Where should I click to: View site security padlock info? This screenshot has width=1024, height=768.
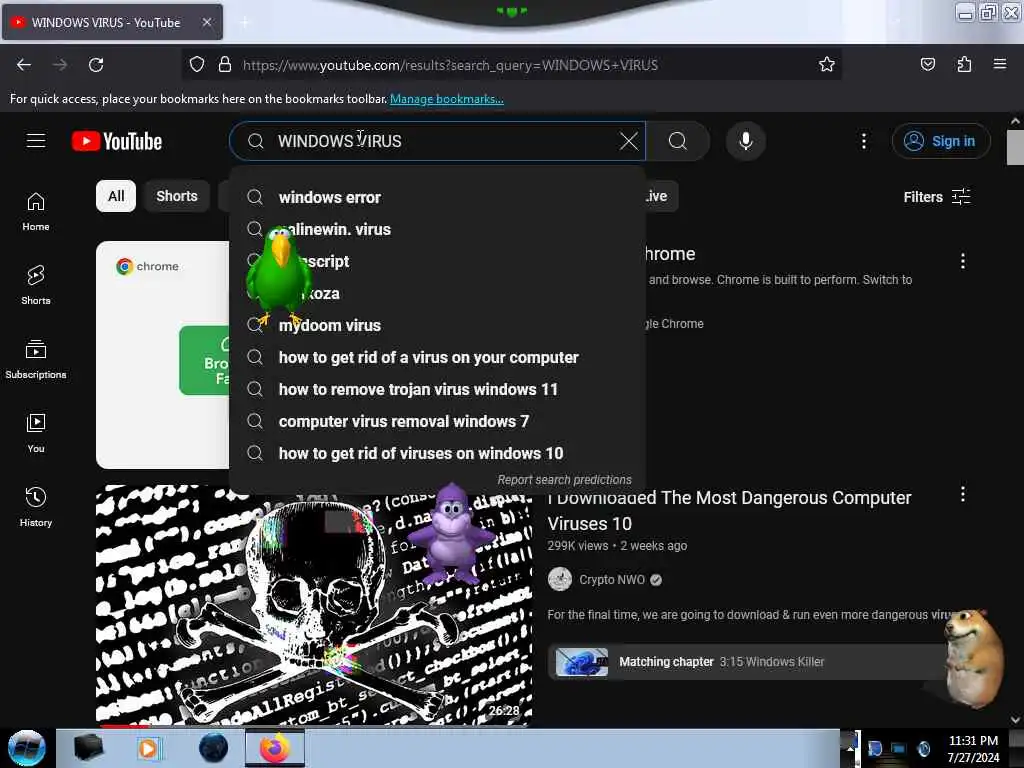click(x=225, y=65)
